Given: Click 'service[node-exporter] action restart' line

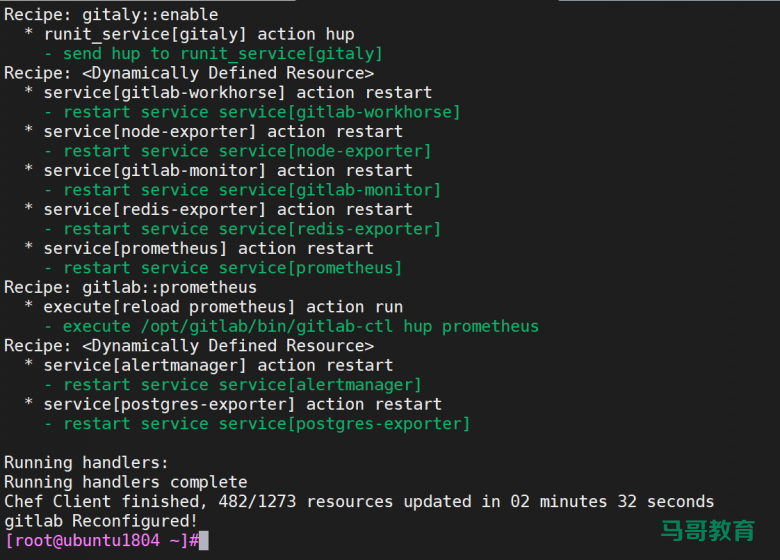Looking at the screenshot, I should (223, 132).
